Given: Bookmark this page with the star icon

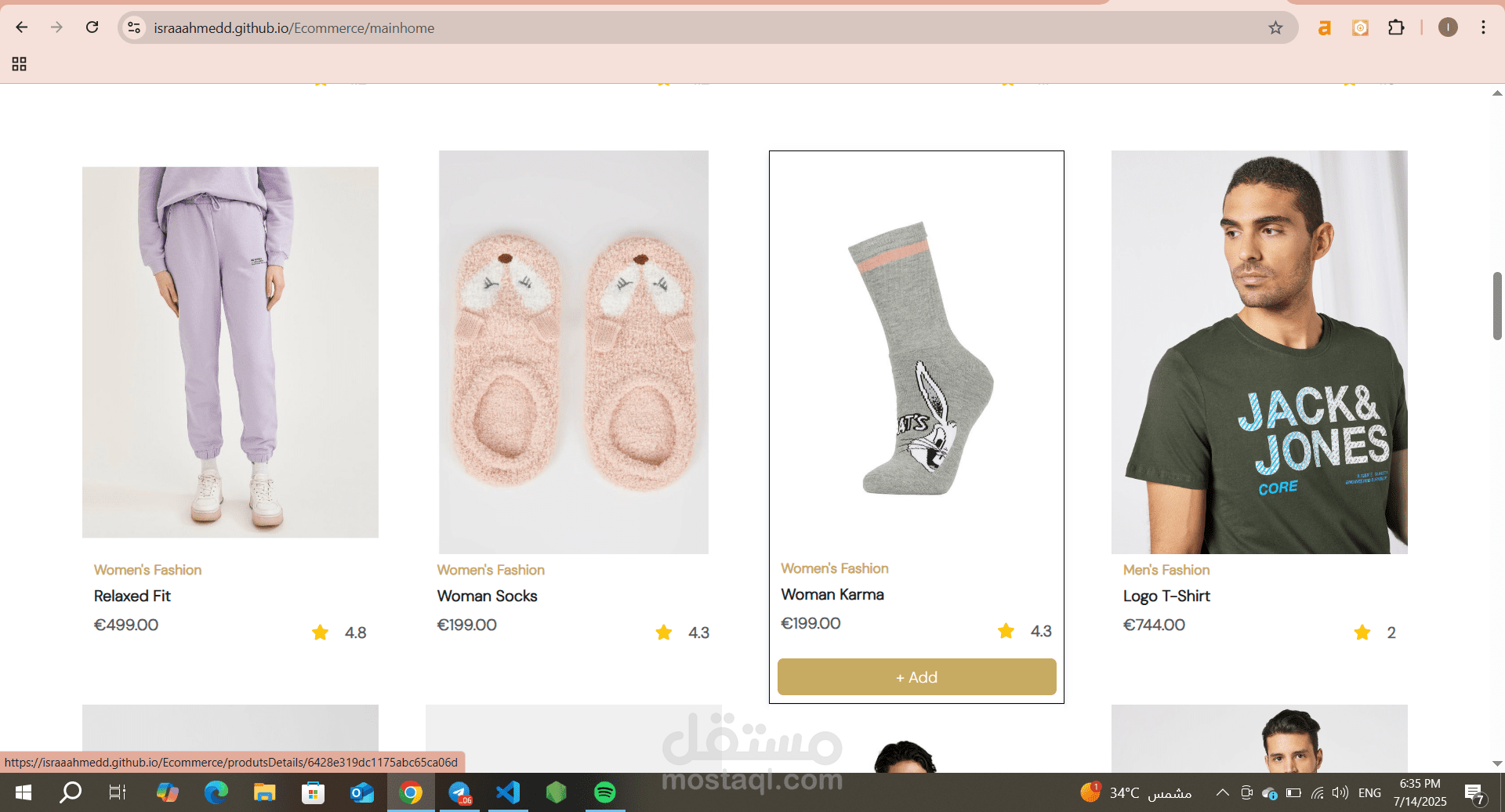Looking at the screenshot, I should (x=1275, y=28).
